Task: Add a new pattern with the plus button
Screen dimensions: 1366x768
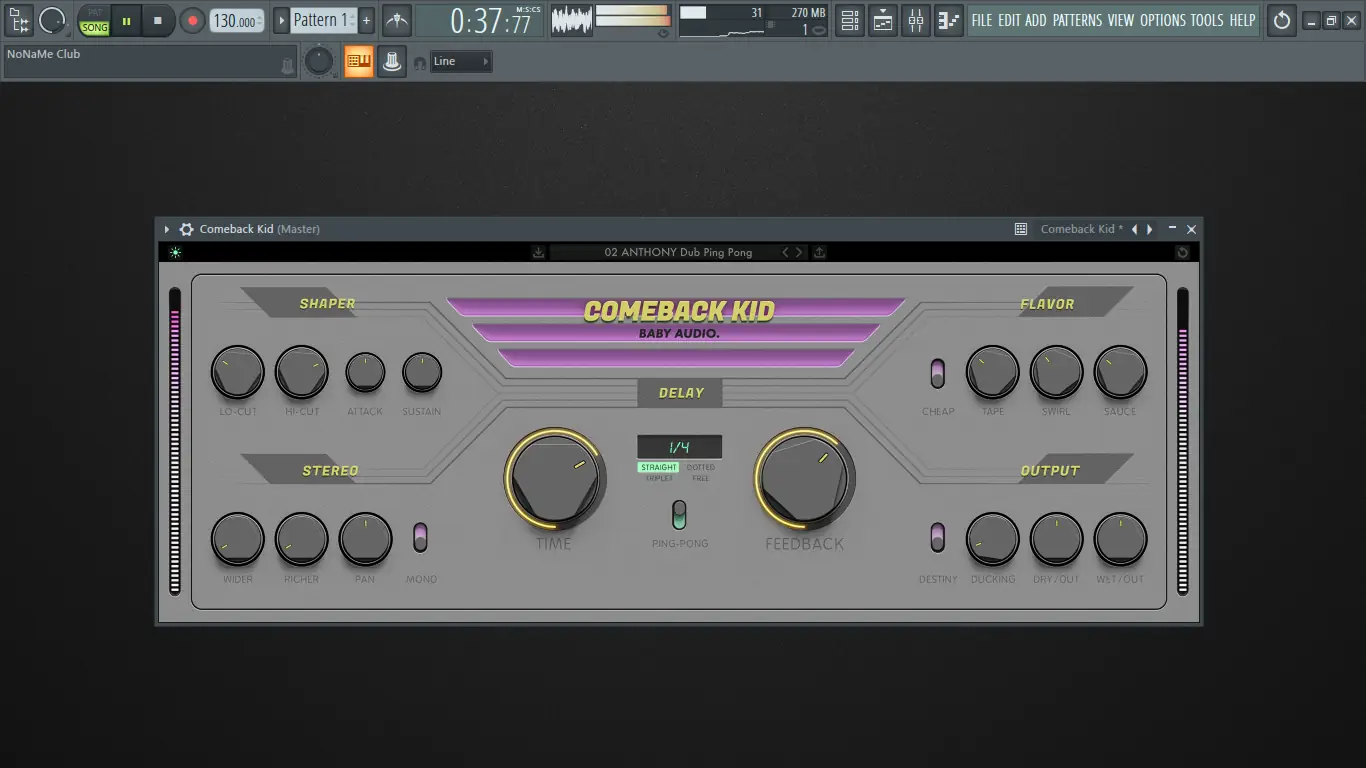Action: pyautogui.click(x=366, y=20)
